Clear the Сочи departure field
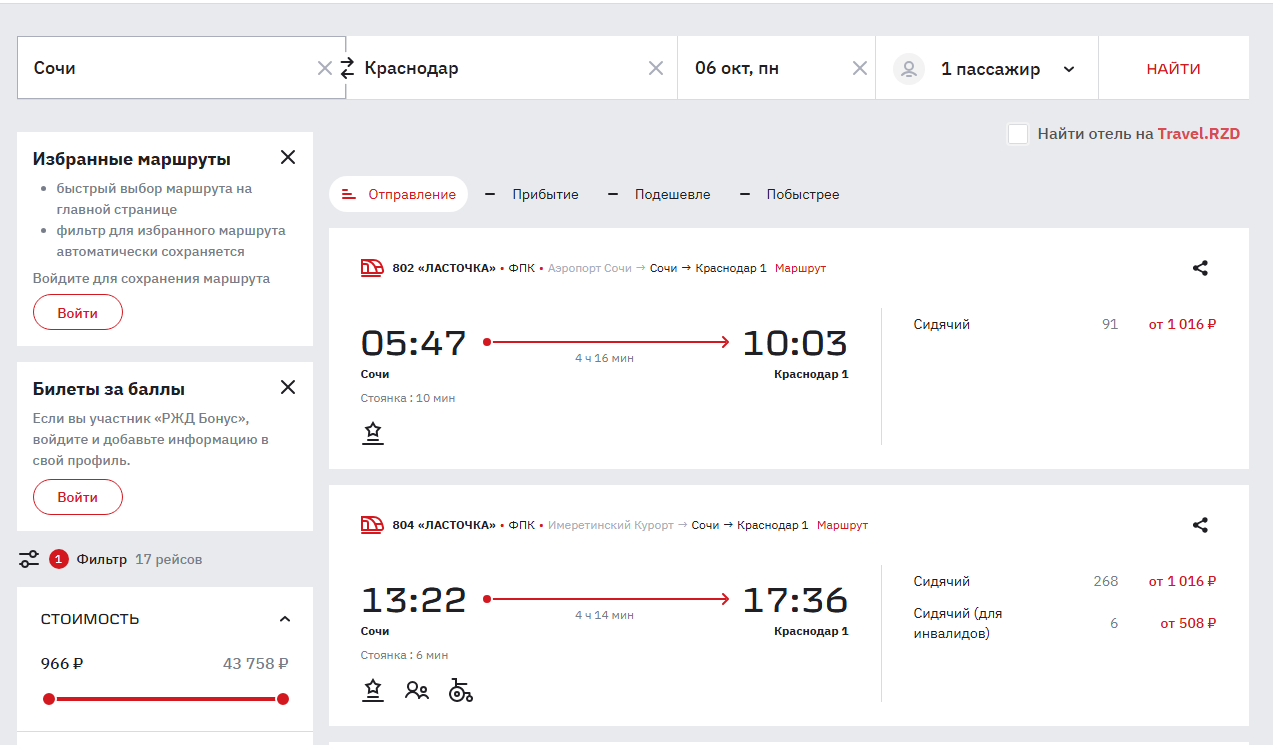The width and height of the screenshot is (1273, 745). tap(324, 68)
